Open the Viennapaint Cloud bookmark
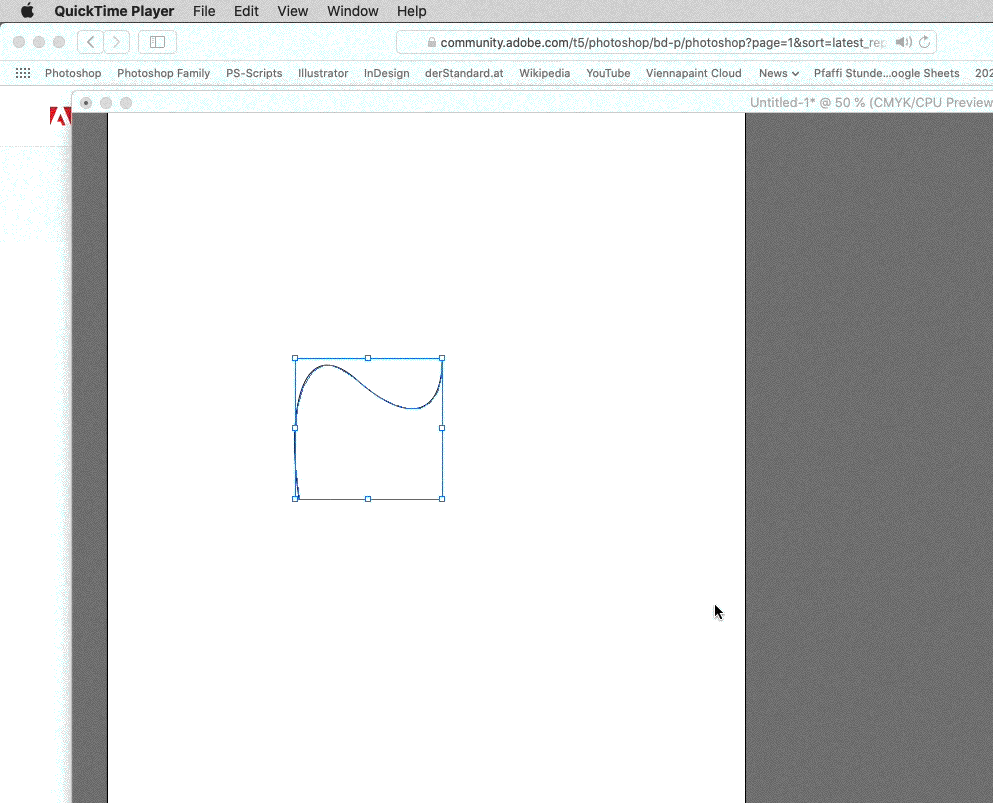Image resolution: width=993 pixels, height=803 pixels. click(693, 73)
